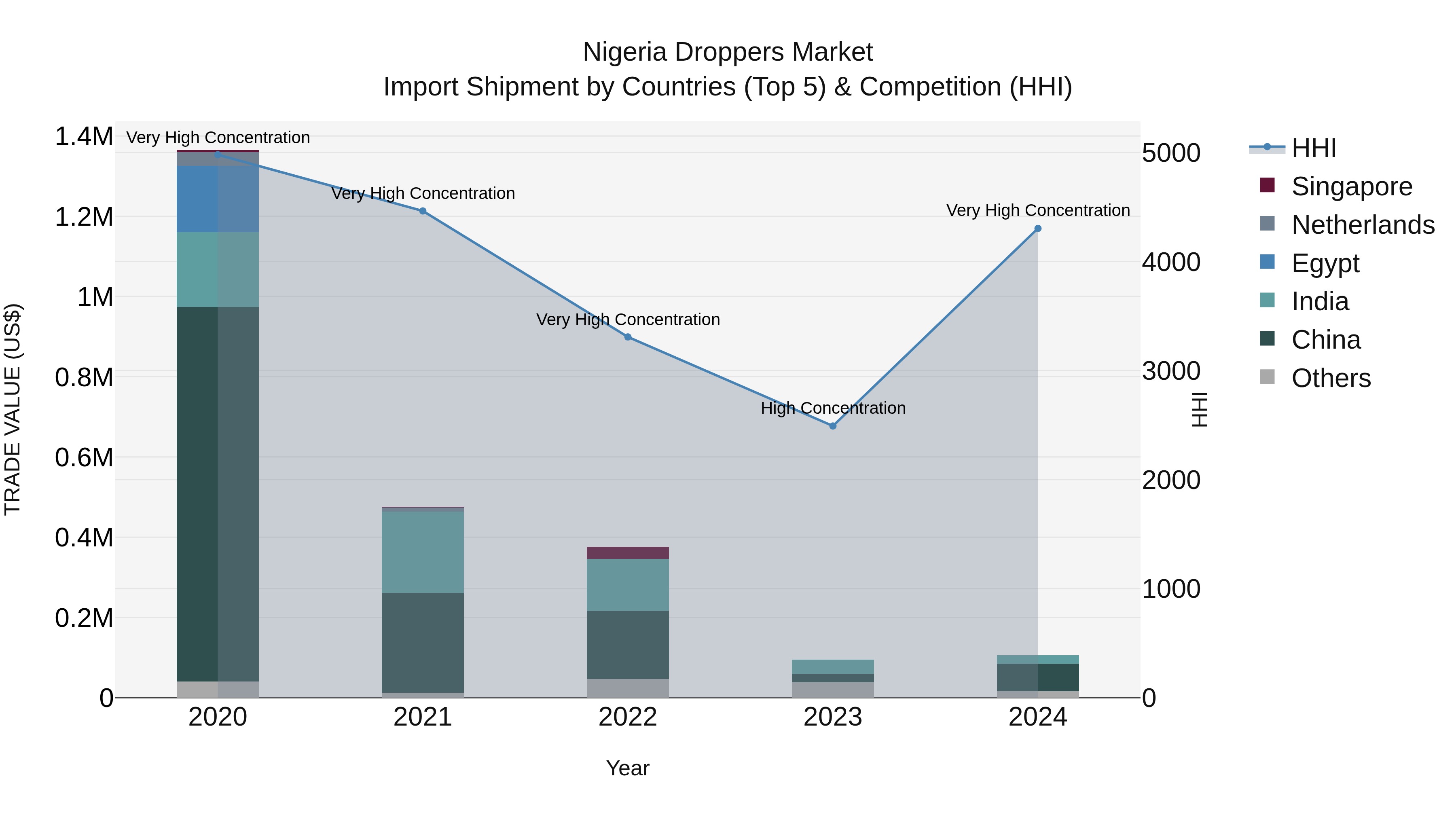The width and height of the screenshot is (1456, 819).
Task: Toggle China series in legend
Action: 1310,340
